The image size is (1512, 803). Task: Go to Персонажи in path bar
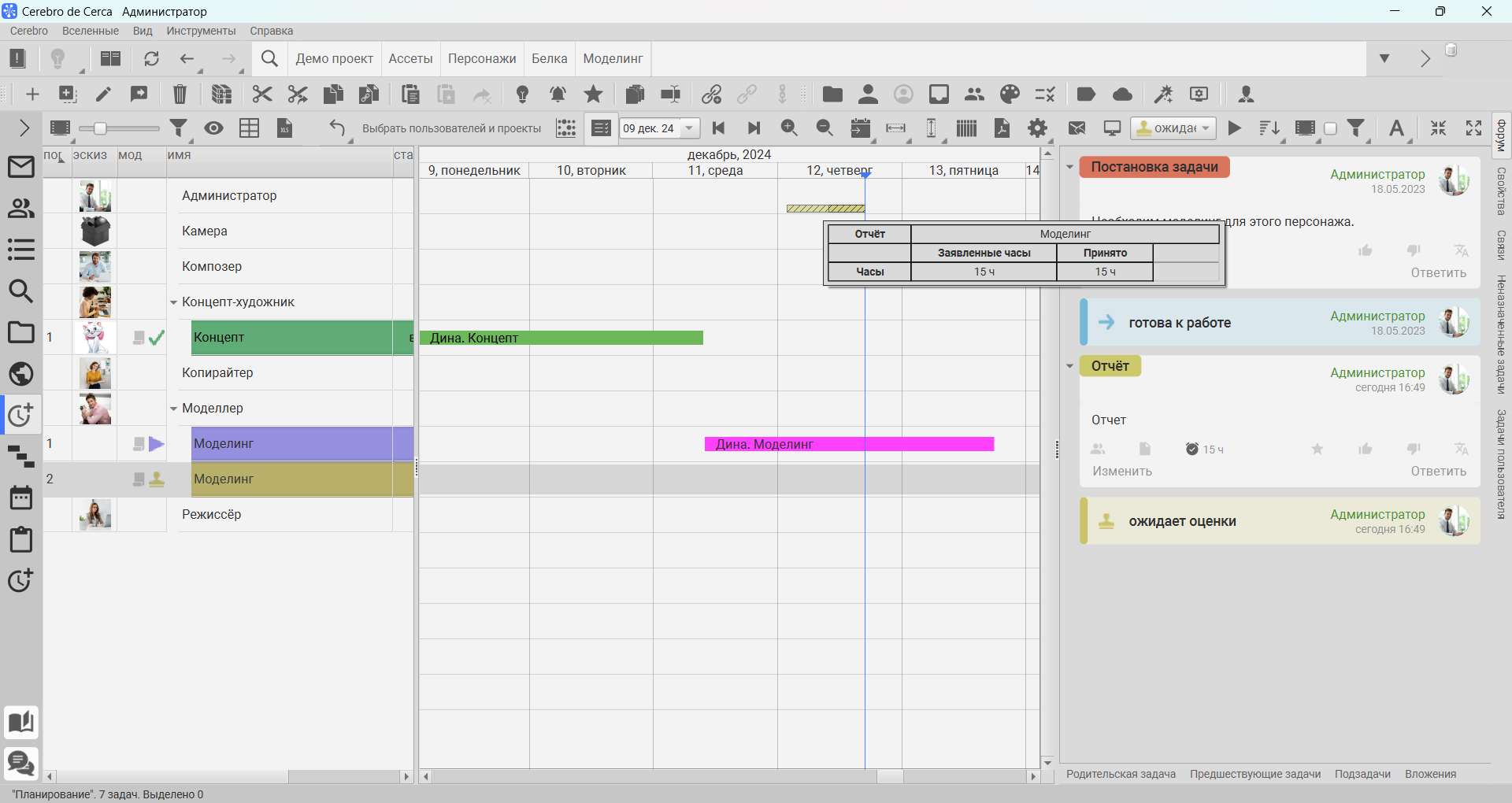482,59
